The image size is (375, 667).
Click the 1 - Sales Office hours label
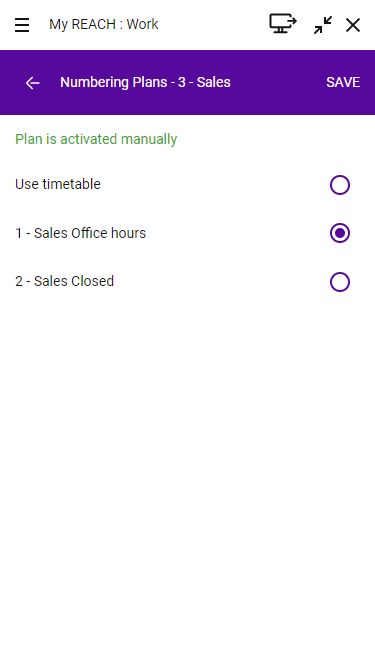pos(80,233)
